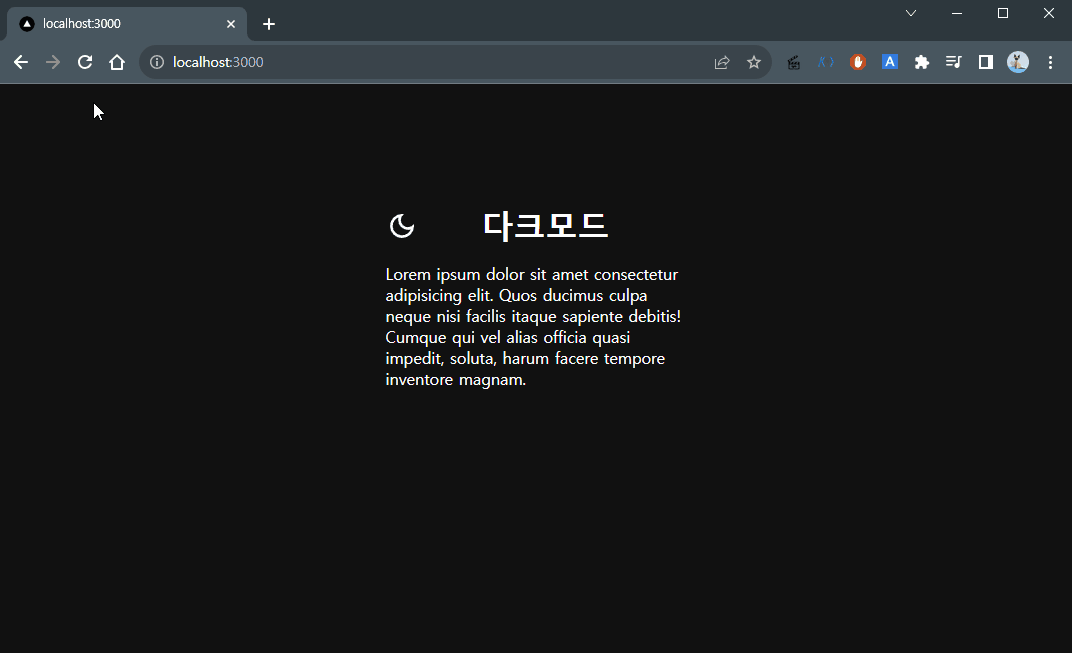Screen dimensions: 1072x653
Task: Reload the localhost page
Action: point(85,62)
